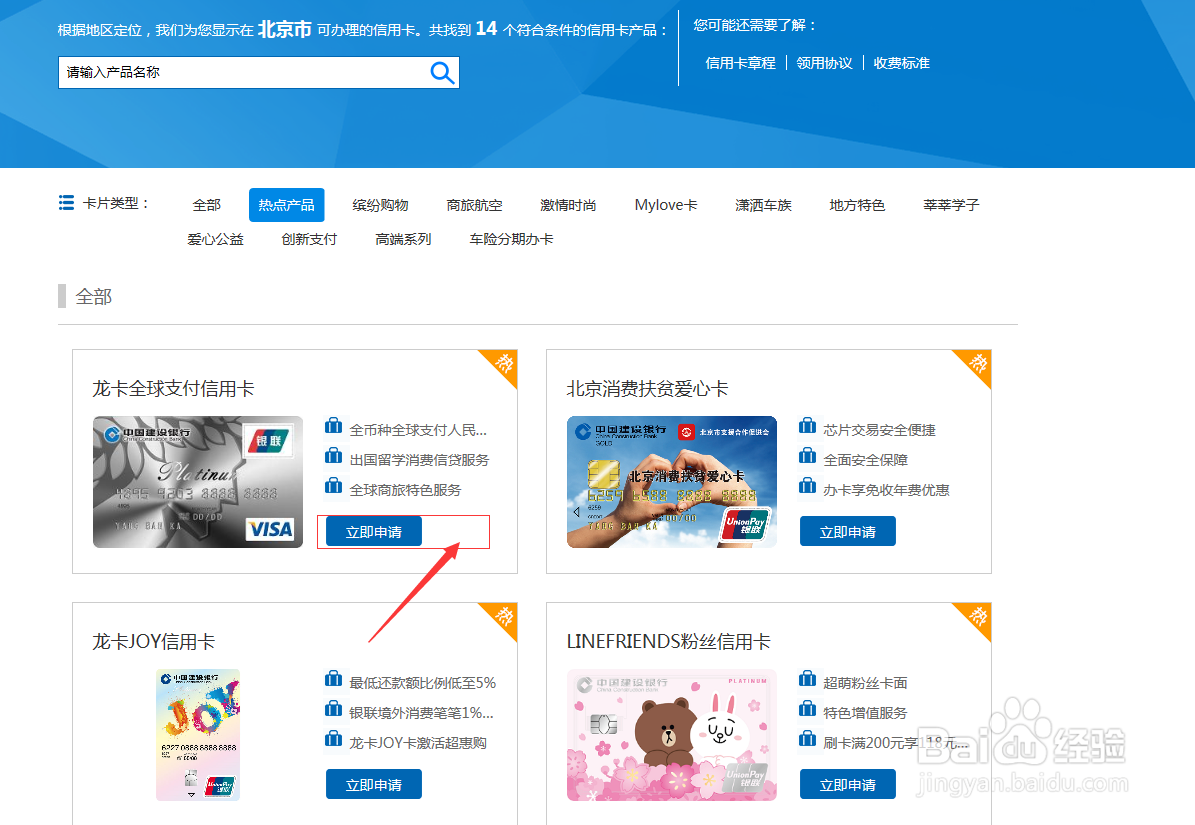Click the search magnifier icon

442,72
